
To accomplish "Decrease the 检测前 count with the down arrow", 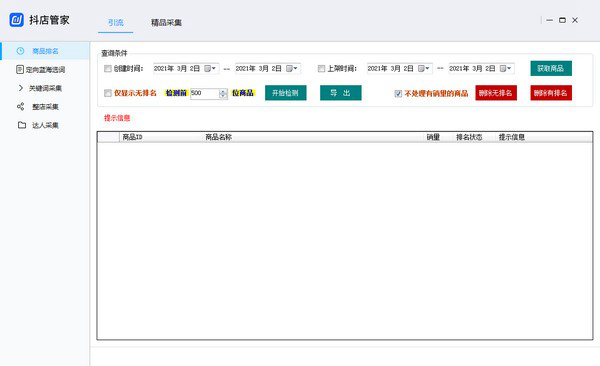I will pyautogui.click(x=223, y=96).
